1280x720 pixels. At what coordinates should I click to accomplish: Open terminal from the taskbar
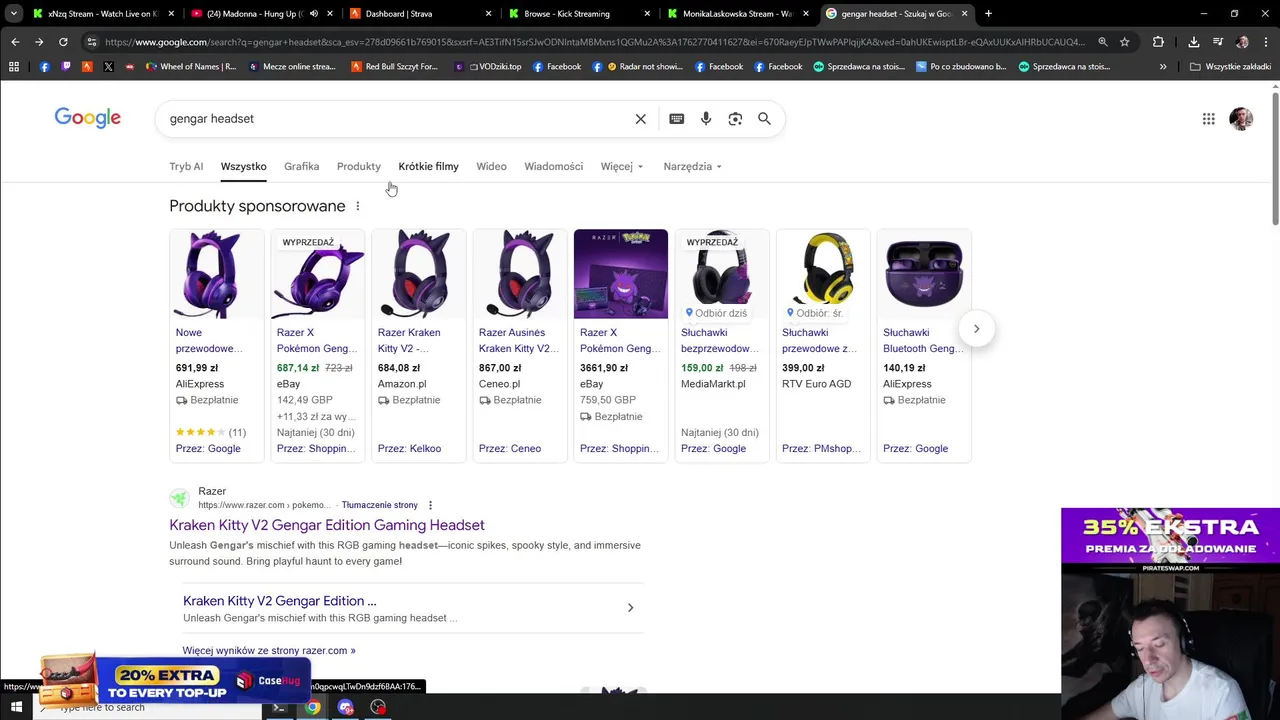(x=279, y=707)
